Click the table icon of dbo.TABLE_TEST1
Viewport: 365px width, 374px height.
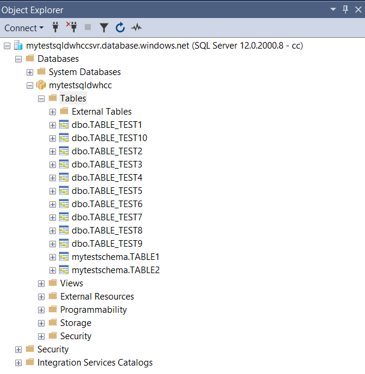[64, 125]
